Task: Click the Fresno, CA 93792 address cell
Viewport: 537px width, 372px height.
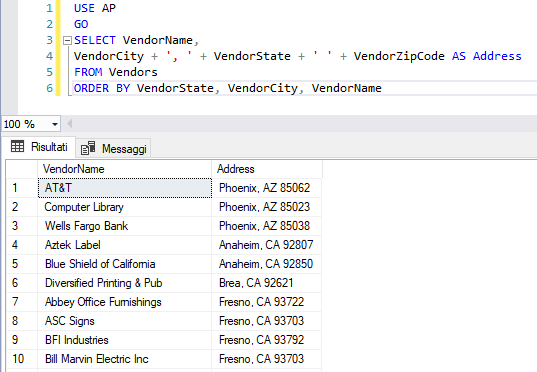Action: (x=267, y=340)
